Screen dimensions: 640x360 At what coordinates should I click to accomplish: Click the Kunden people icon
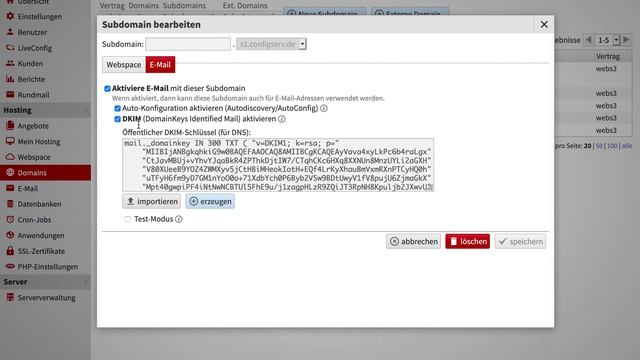click(x=10, y=63)
